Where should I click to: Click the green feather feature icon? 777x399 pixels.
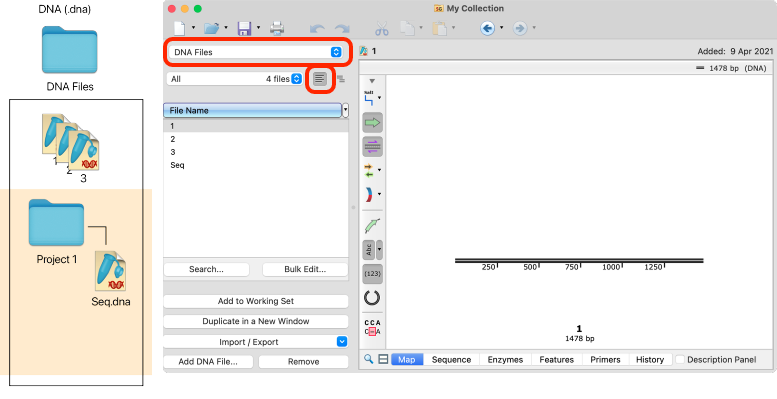(x=372, y=226)
